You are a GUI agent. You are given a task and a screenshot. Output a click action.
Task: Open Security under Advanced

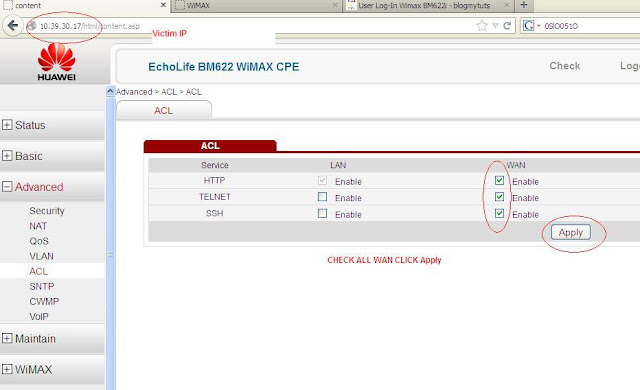click(x=47, y=211)
